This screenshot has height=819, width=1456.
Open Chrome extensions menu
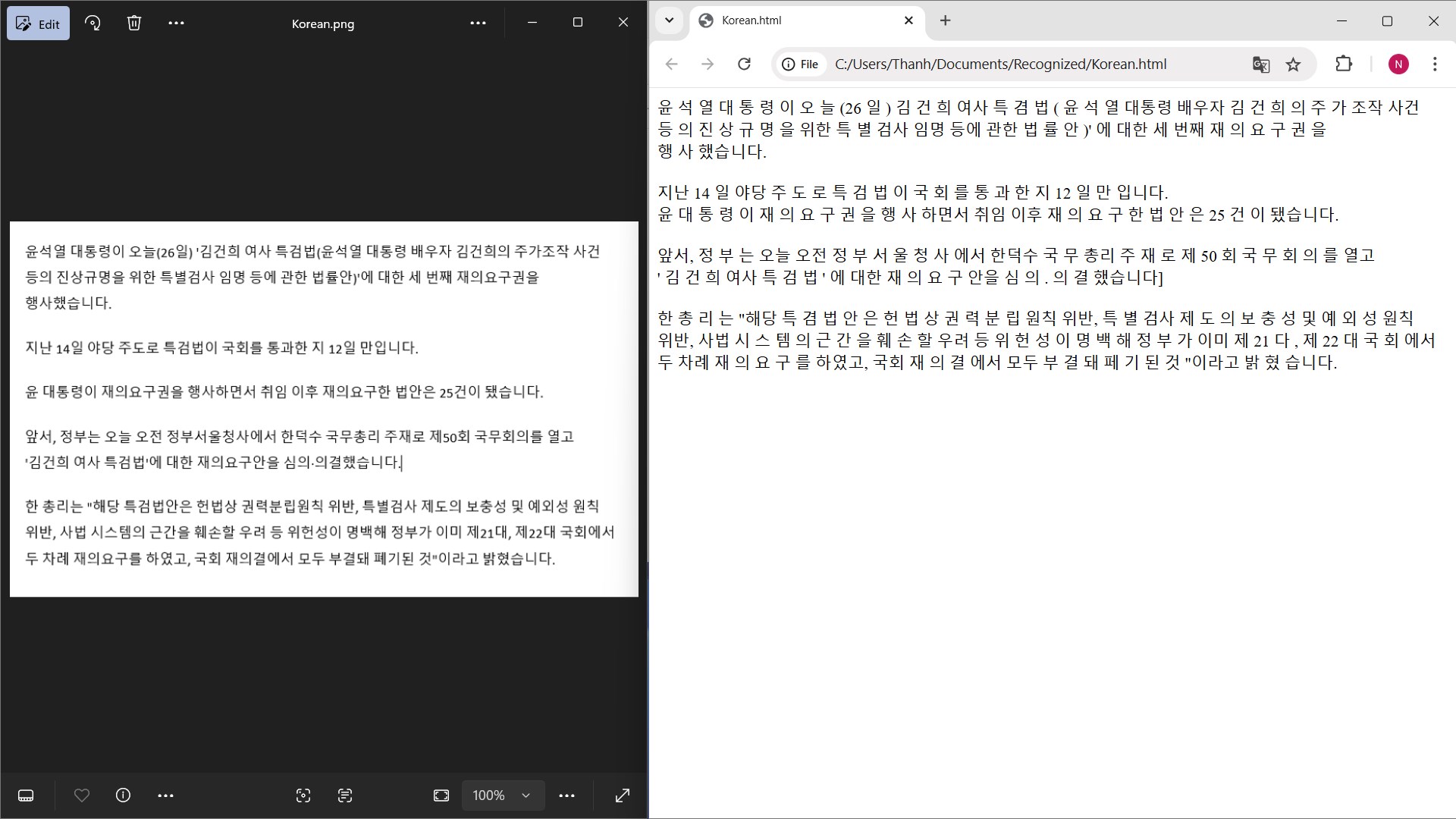tap(1344, 64)
